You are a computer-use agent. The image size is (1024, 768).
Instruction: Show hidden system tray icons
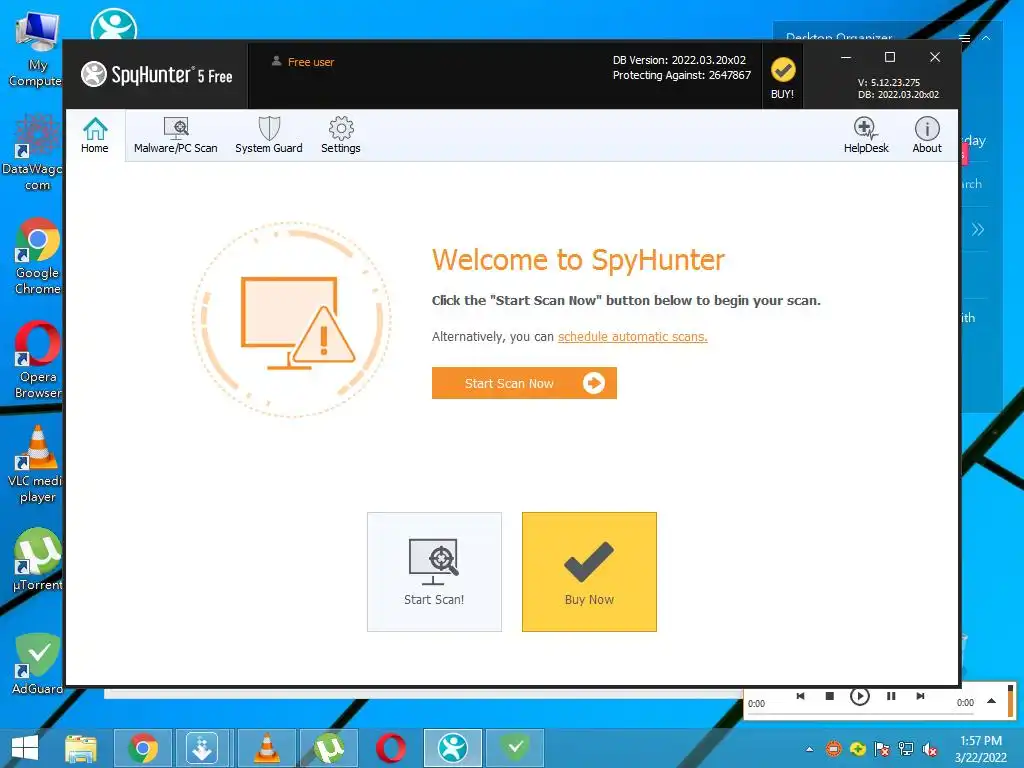(810, 749)
